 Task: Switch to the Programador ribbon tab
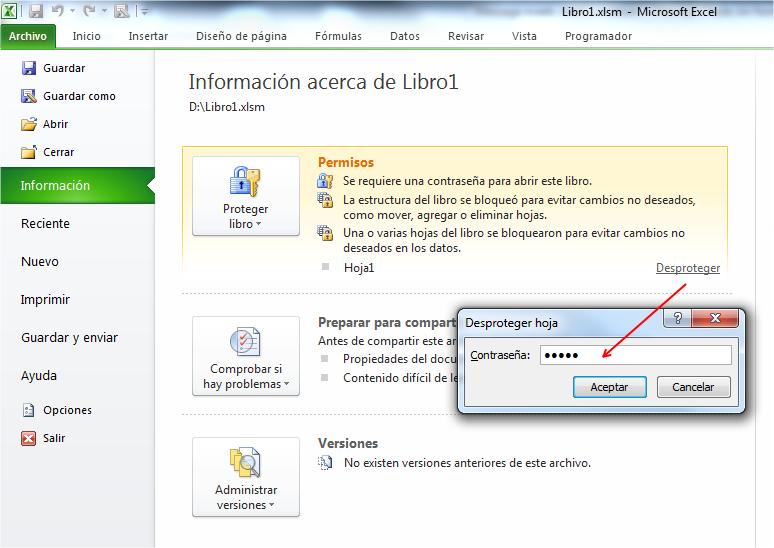pyautogui.click(x=598, y=36)
